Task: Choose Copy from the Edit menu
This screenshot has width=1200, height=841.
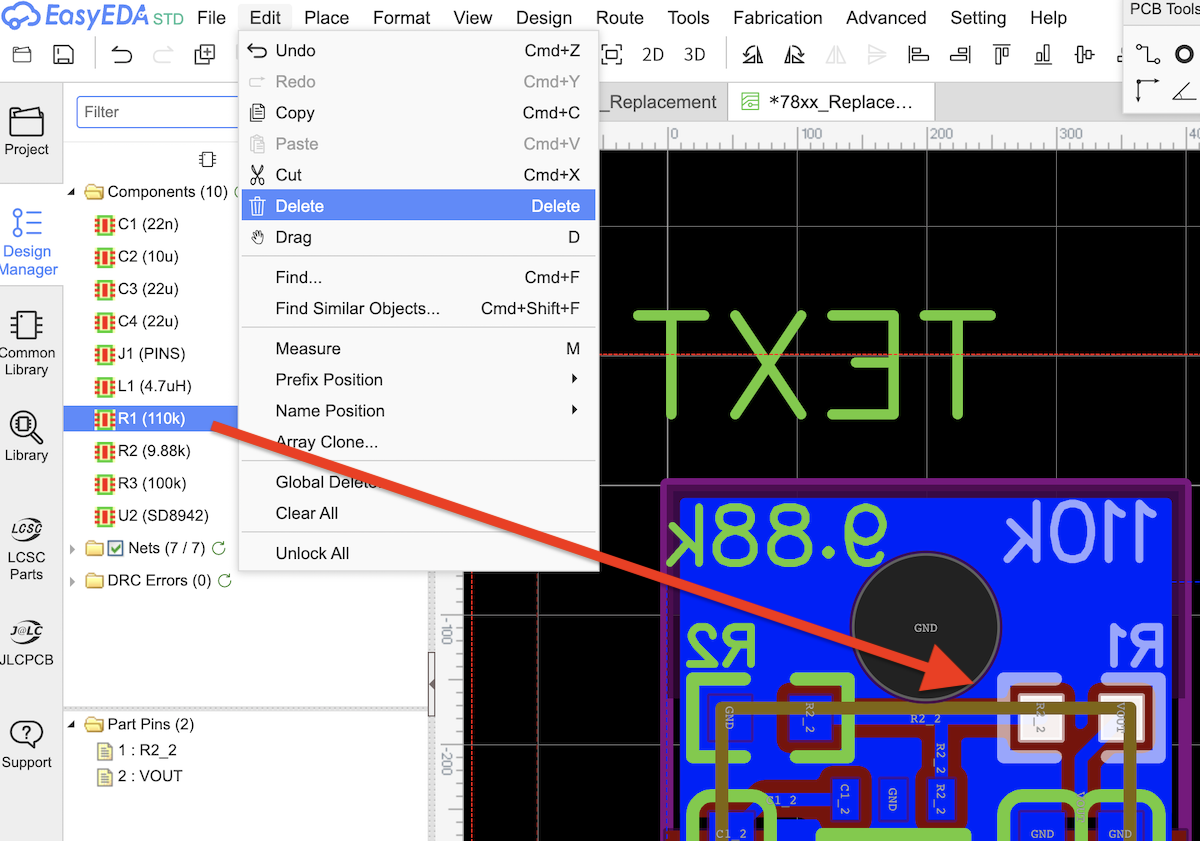Action: point(419,113)
